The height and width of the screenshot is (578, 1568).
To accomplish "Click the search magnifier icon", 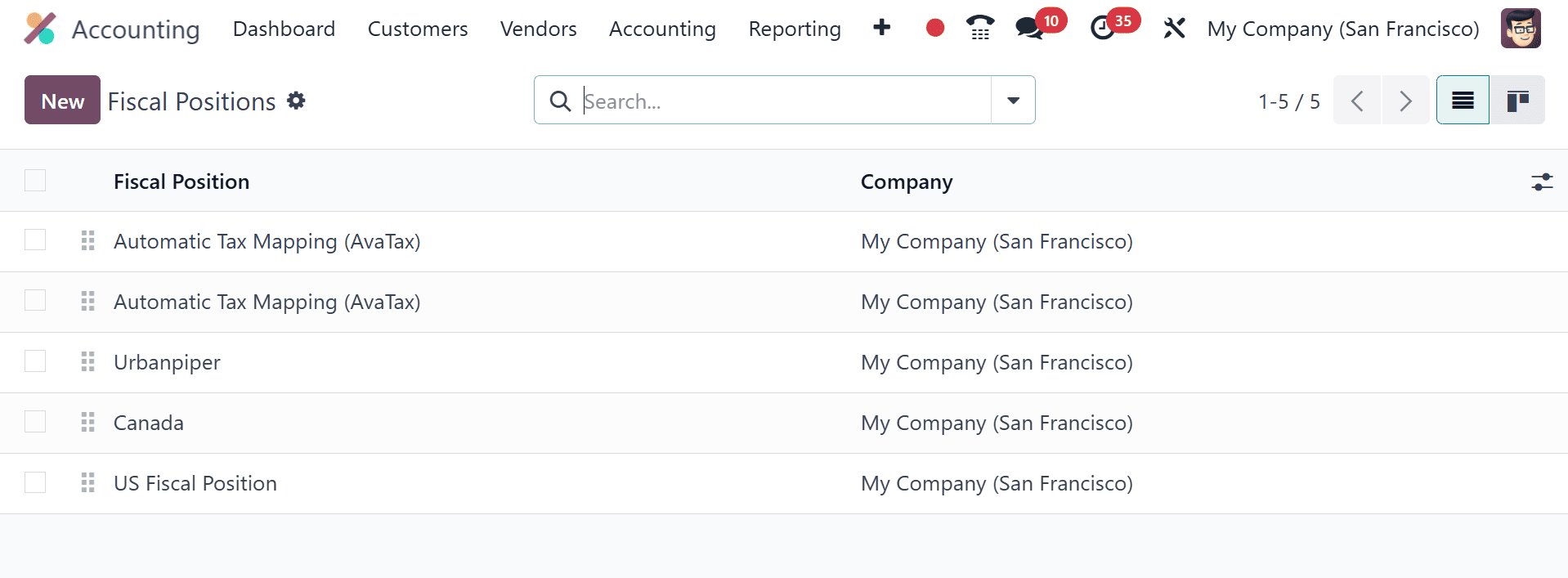I will tap(560, 101).
